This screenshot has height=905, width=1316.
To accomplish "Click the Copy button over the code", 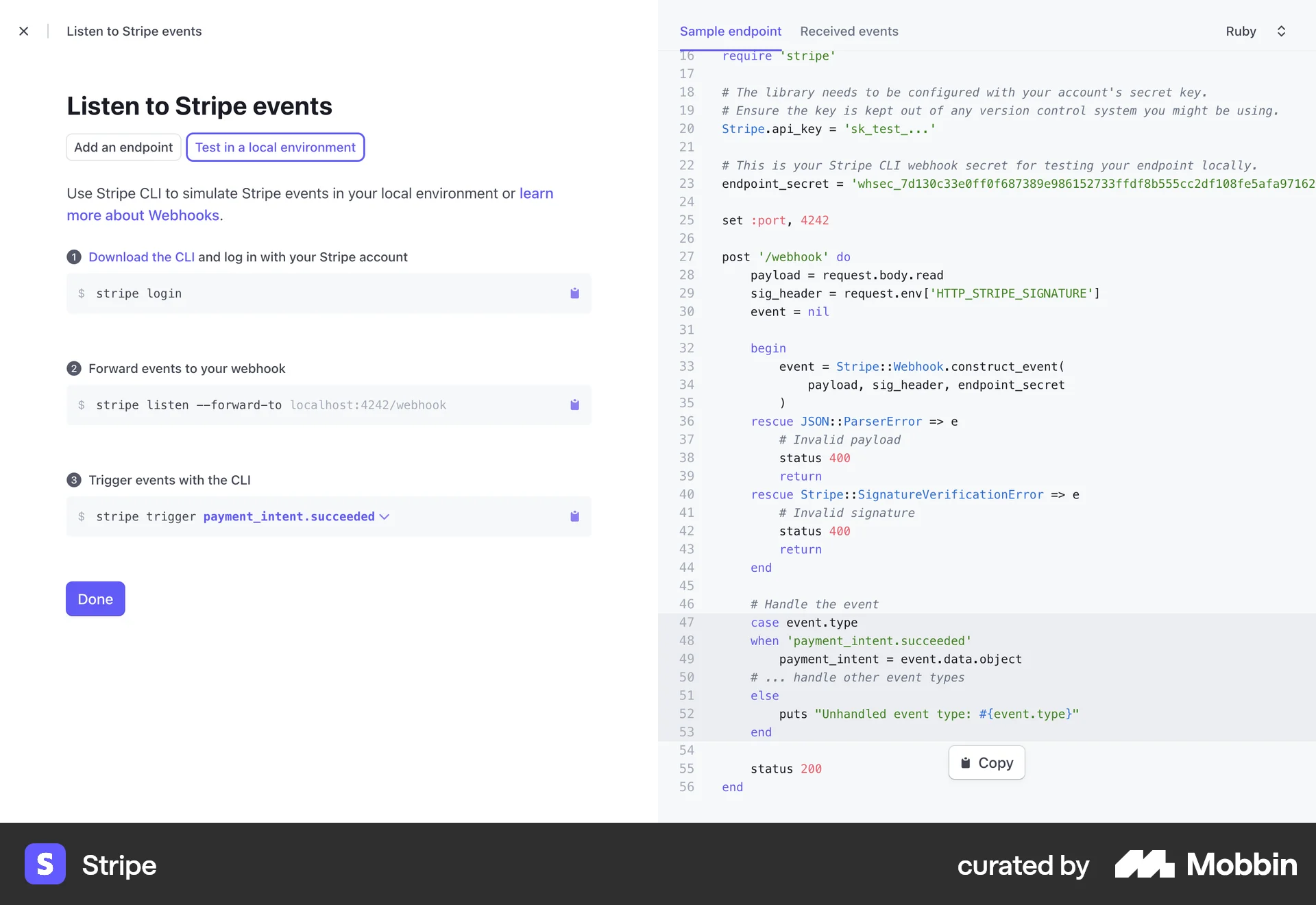I will (x=986, y=762).
